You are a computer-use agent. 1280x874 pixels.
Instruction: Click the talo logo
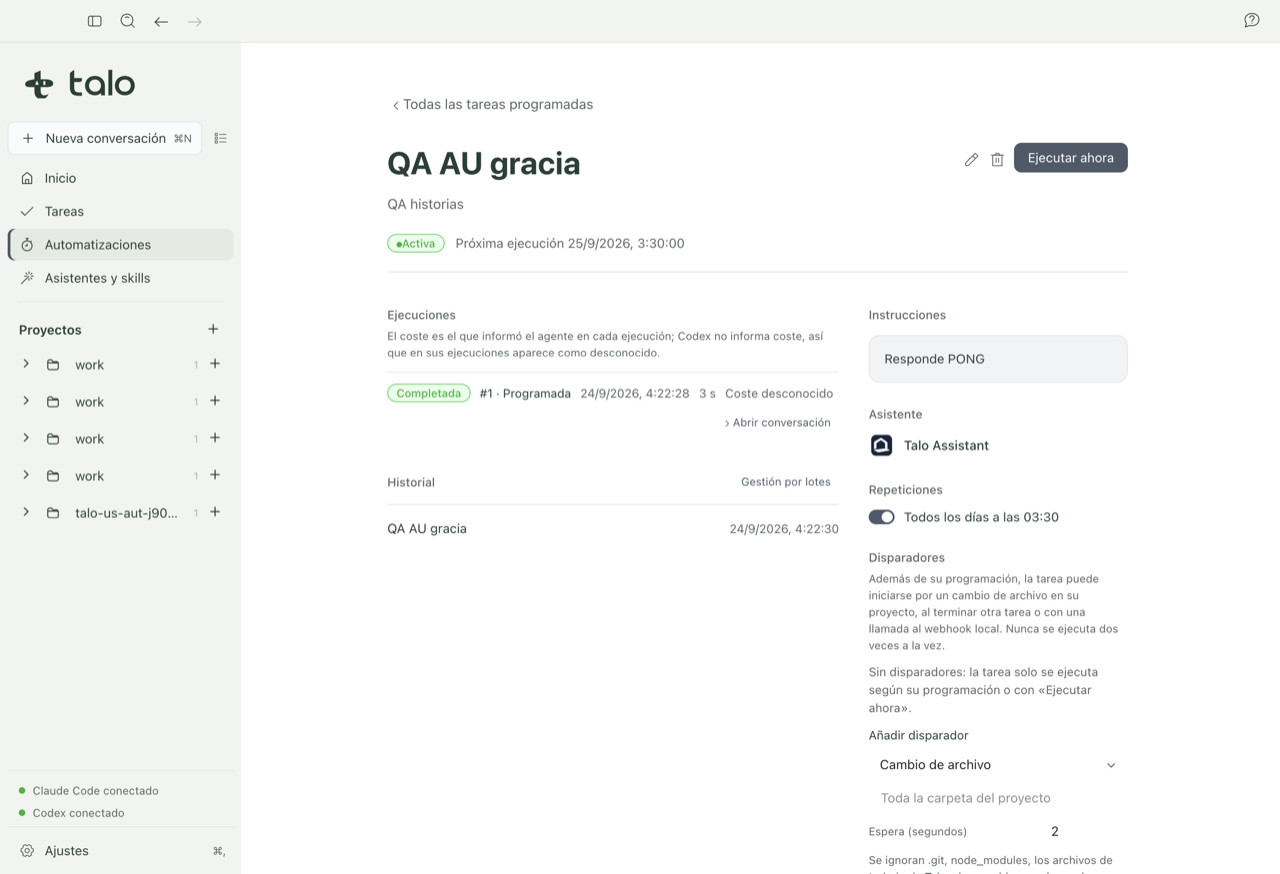[x=80, y=84]
